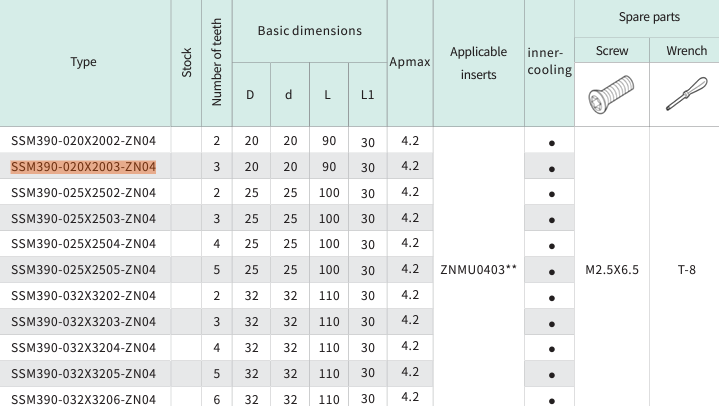This screenshot has height=406, width=719.
Task: Select the SSM390-020X2002-ZN04 type cell
Action: (84, 141)
